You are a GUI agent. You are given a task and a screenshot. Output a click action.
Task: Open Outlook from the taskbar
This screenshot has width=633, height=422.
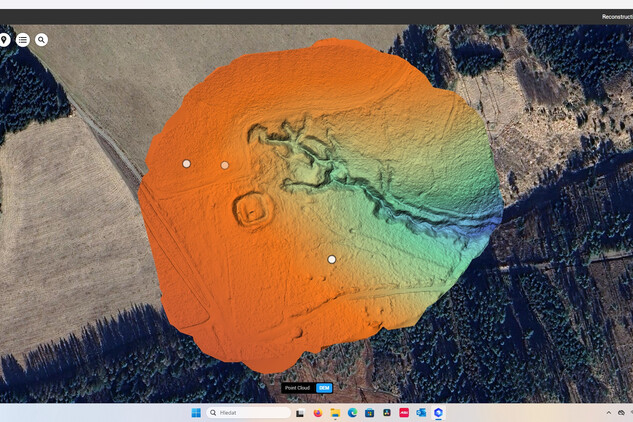pos(421,412)
